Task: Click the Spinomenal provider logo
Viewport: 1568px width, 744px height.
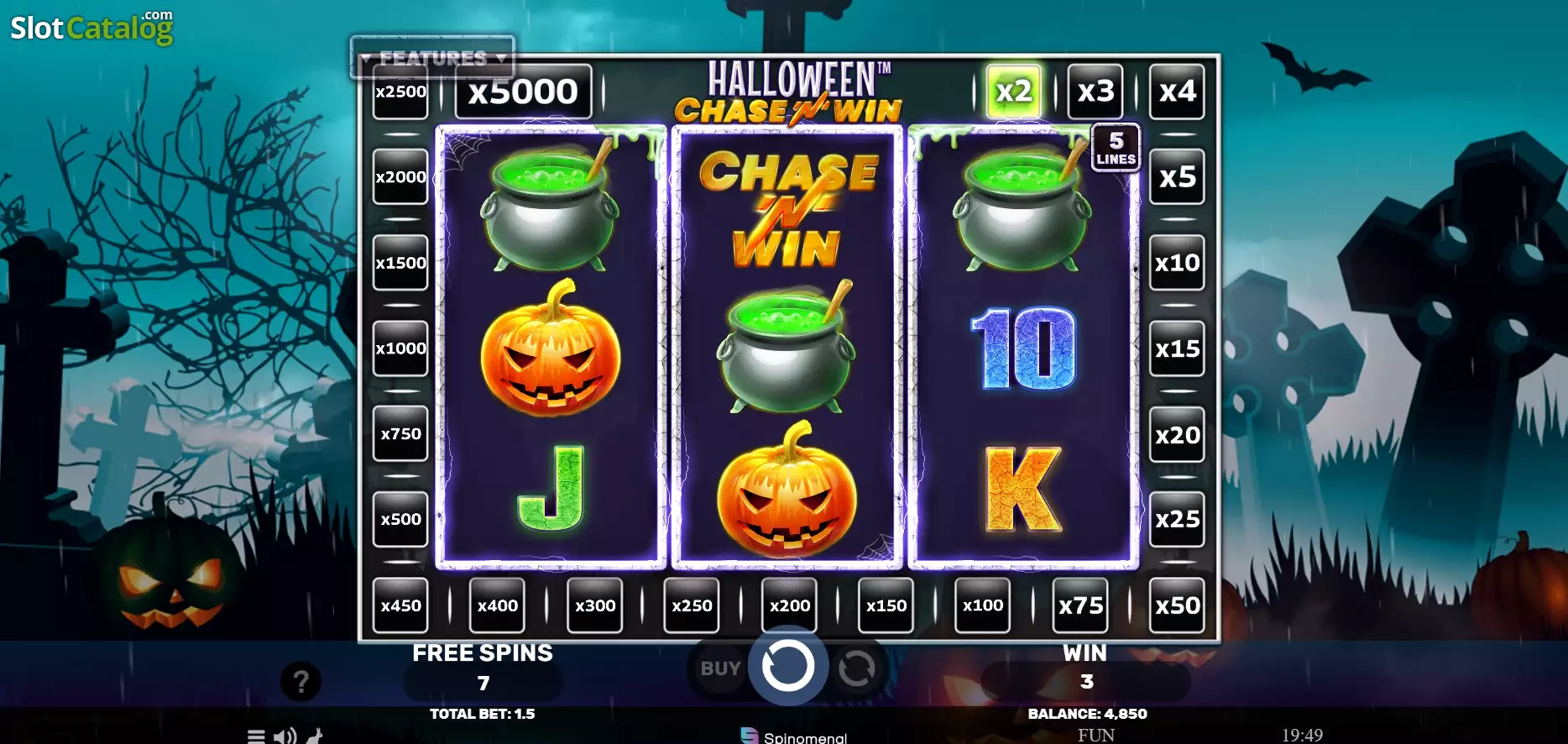Action: pyautogui.click(x=794, y=736)
